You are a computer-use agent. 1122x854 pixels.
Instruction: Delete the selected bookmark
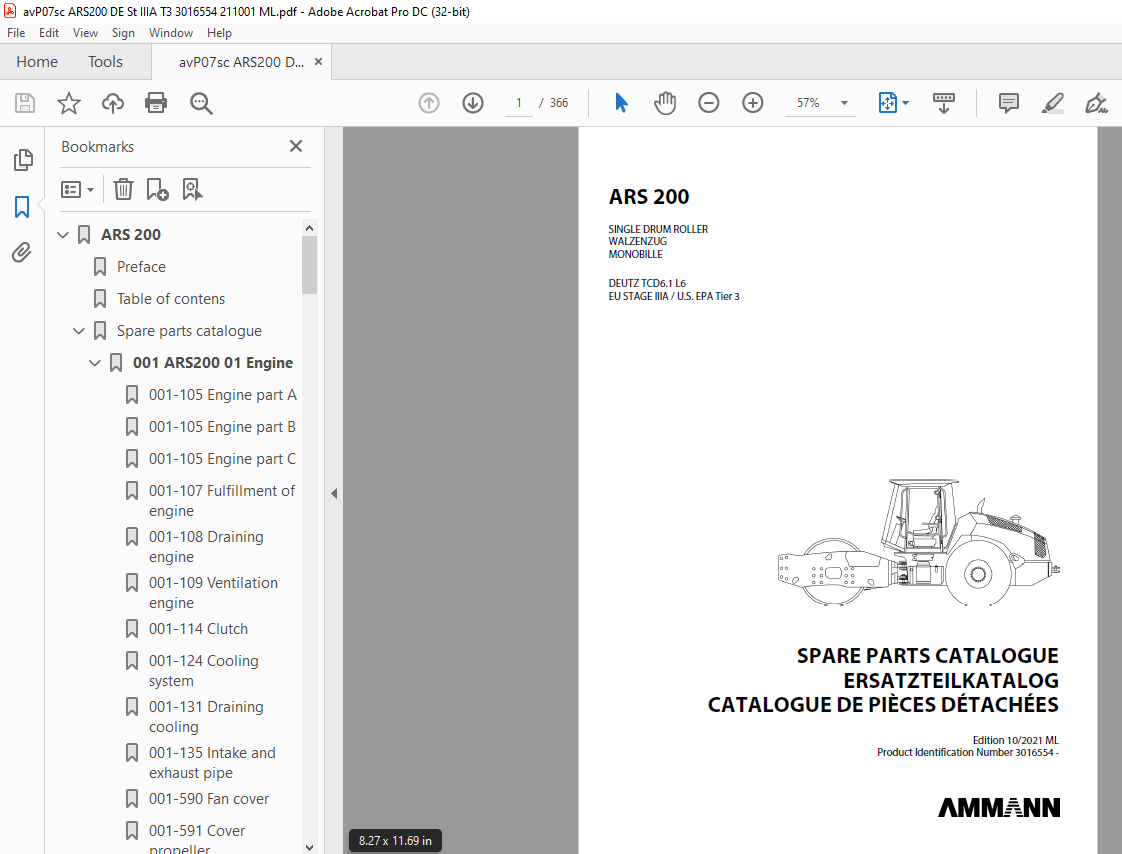coord(123,190)
